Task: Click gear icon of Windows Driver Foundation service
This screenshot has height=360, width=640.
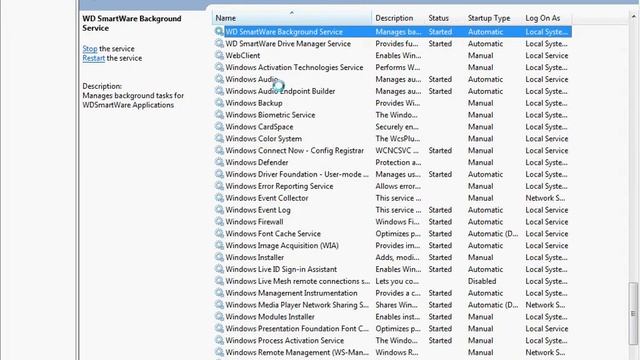Action: (x=219, y=174)
